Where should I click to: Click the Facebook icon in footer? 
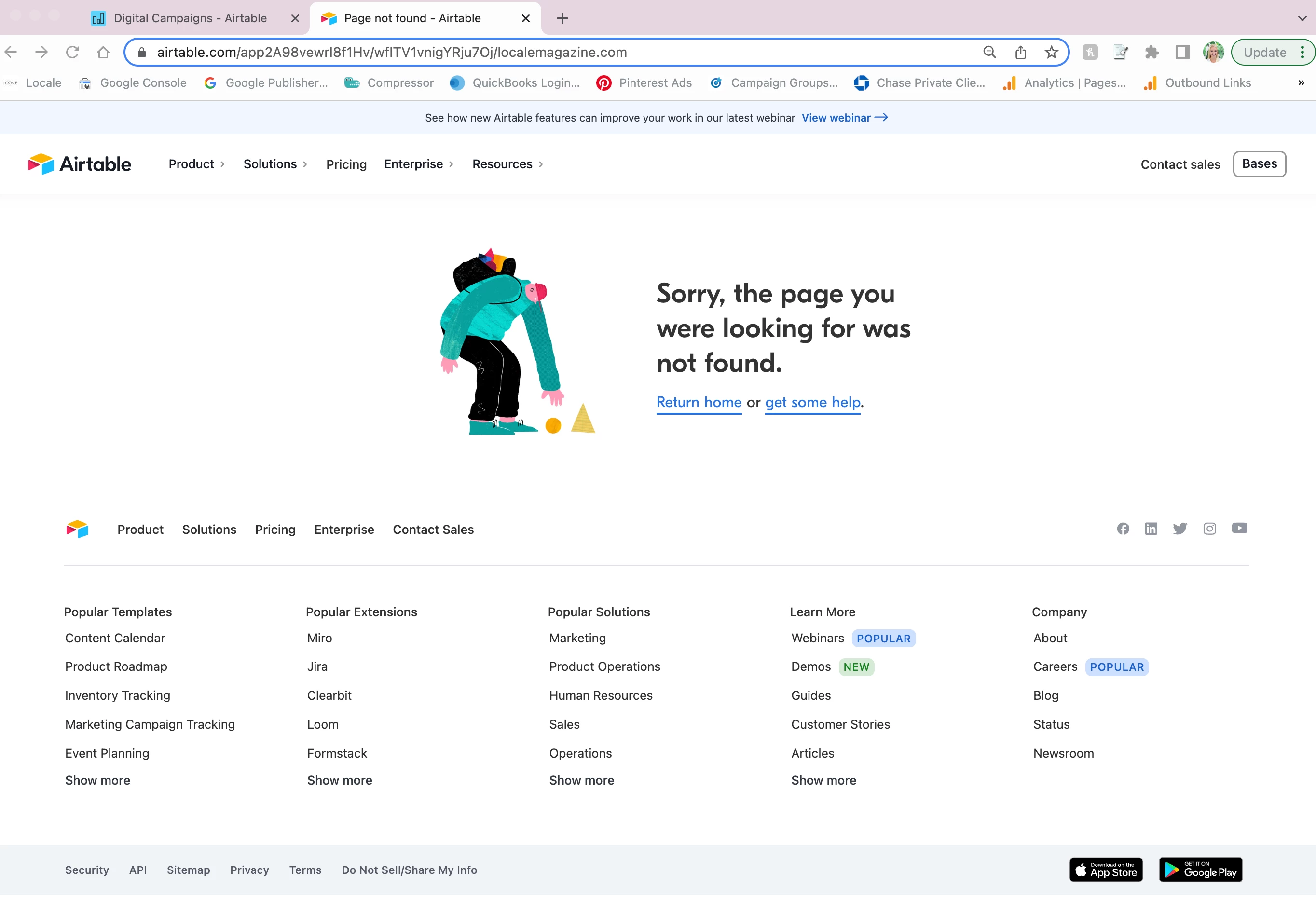point(1123,529)
